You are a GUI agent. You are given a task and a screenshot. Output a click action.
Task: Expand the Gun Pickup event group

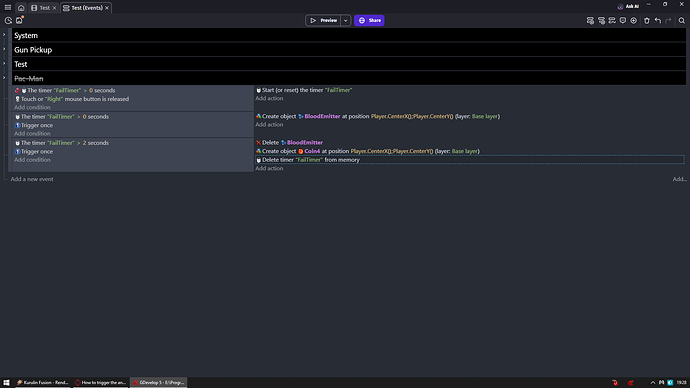click(x=4, y=49)
